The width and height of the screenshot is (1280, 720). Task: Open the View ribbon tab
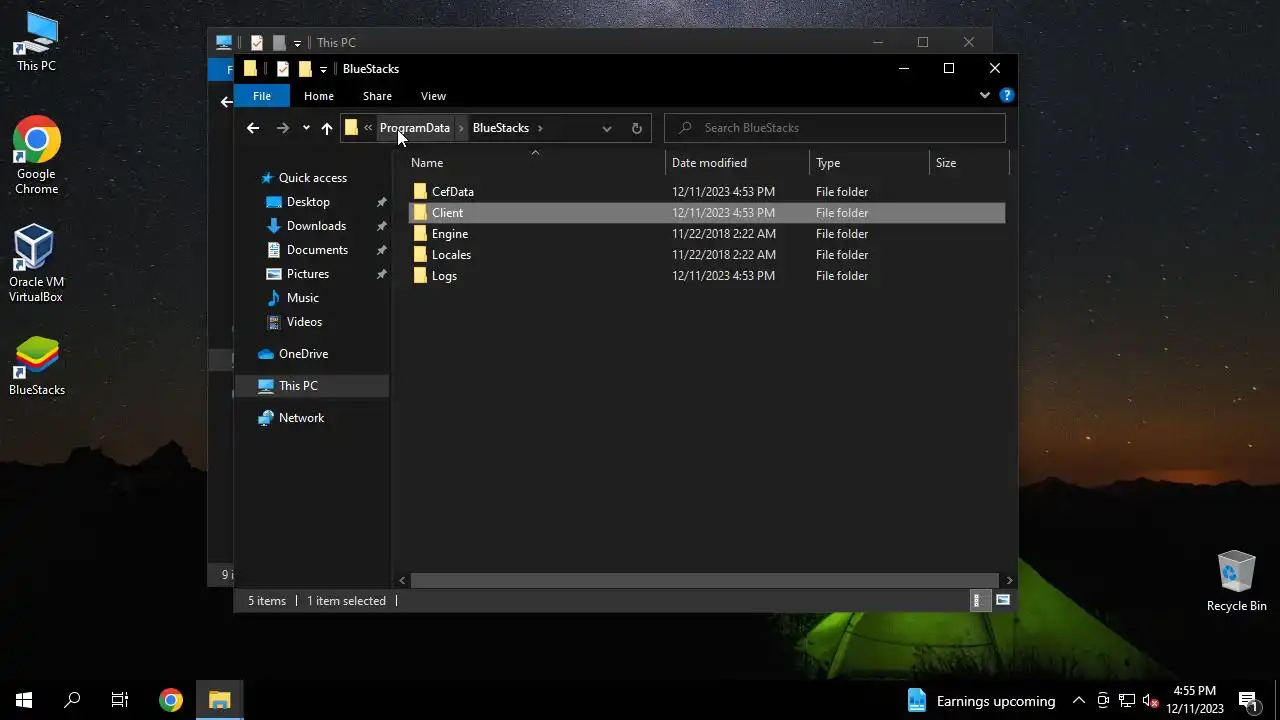click(433, 96)
